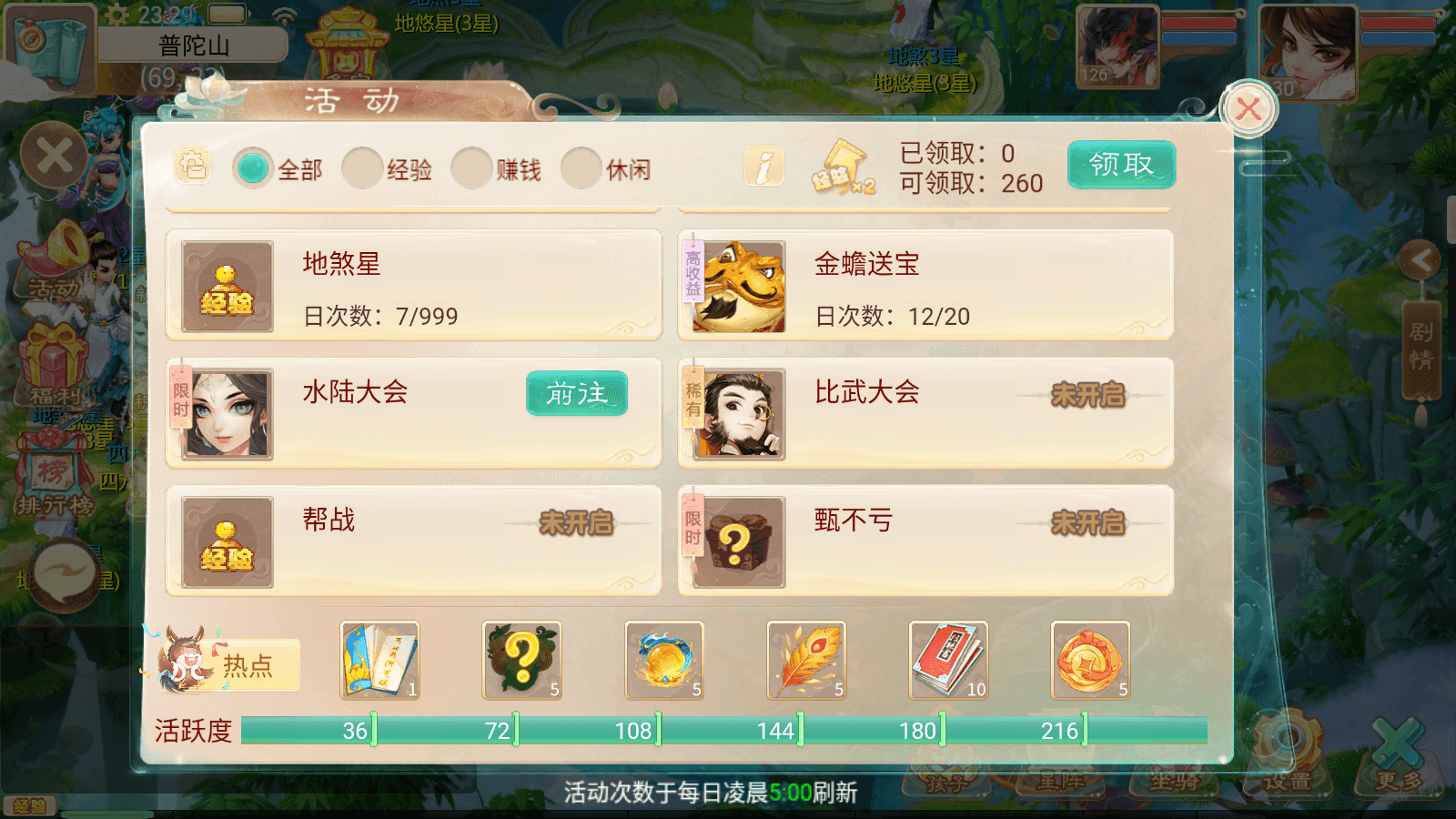Close the 活动 panel with red X
The image size is (1456, 819).
pos(1249,110)
